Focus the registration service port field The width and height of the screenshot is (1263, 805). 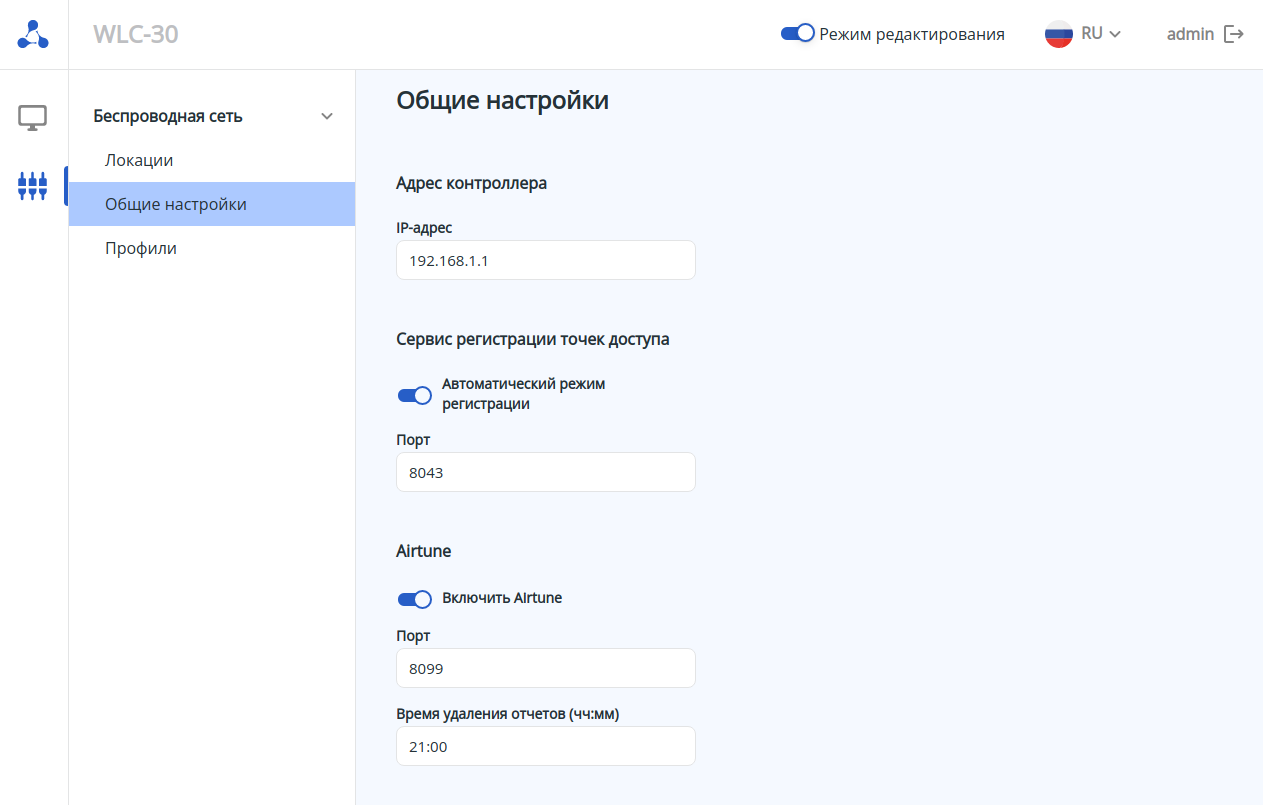pyautogui.click(x=545, y=472)
